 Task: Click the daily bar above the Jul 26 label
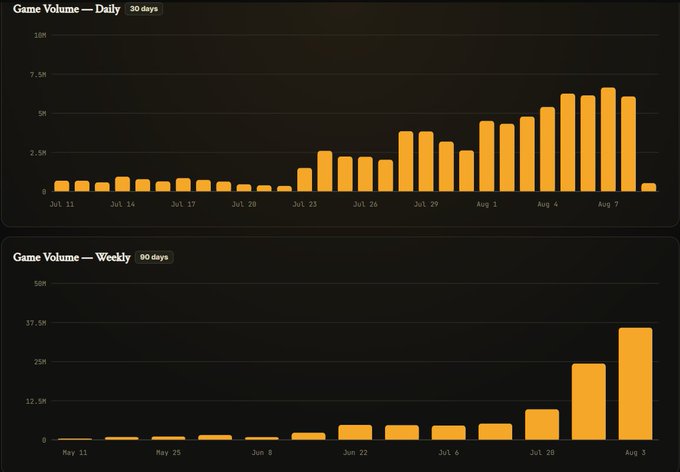pyautogui.click(x=365, y=174)
